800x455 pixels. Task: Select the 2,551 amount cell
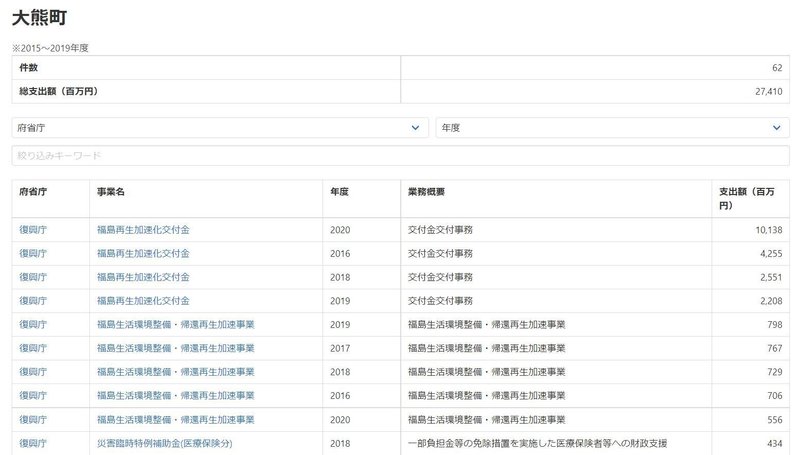click(751, 277)
